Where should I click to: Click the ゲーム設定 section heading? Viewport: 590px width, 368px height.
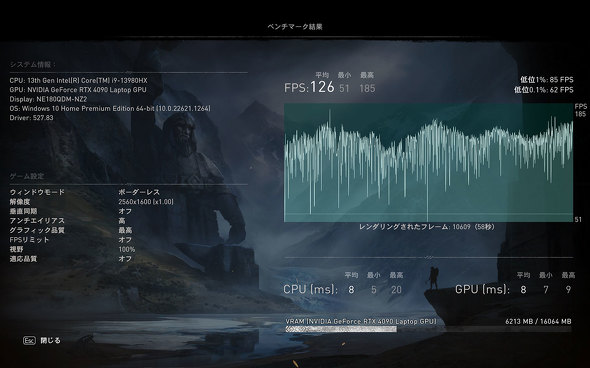tap(27, 176)
